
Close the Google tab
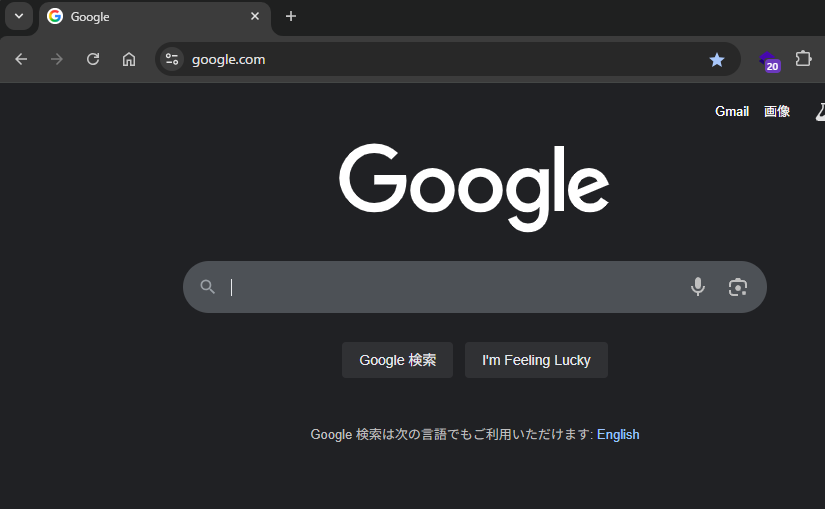click(x=255, y=16)
